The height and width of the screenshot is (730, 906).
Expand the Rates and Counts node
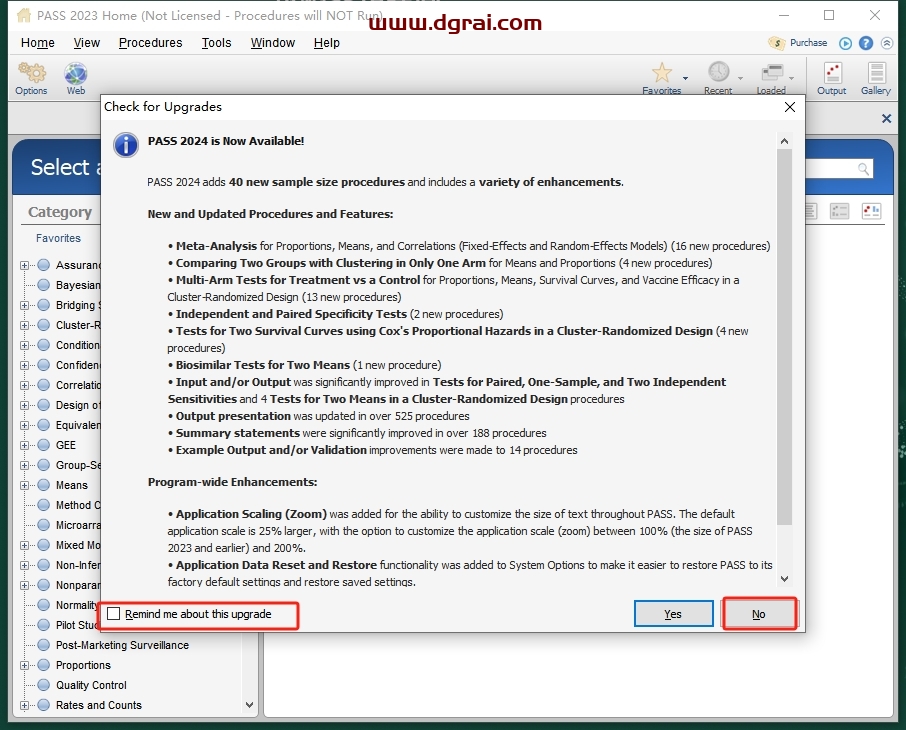[24, 705]
